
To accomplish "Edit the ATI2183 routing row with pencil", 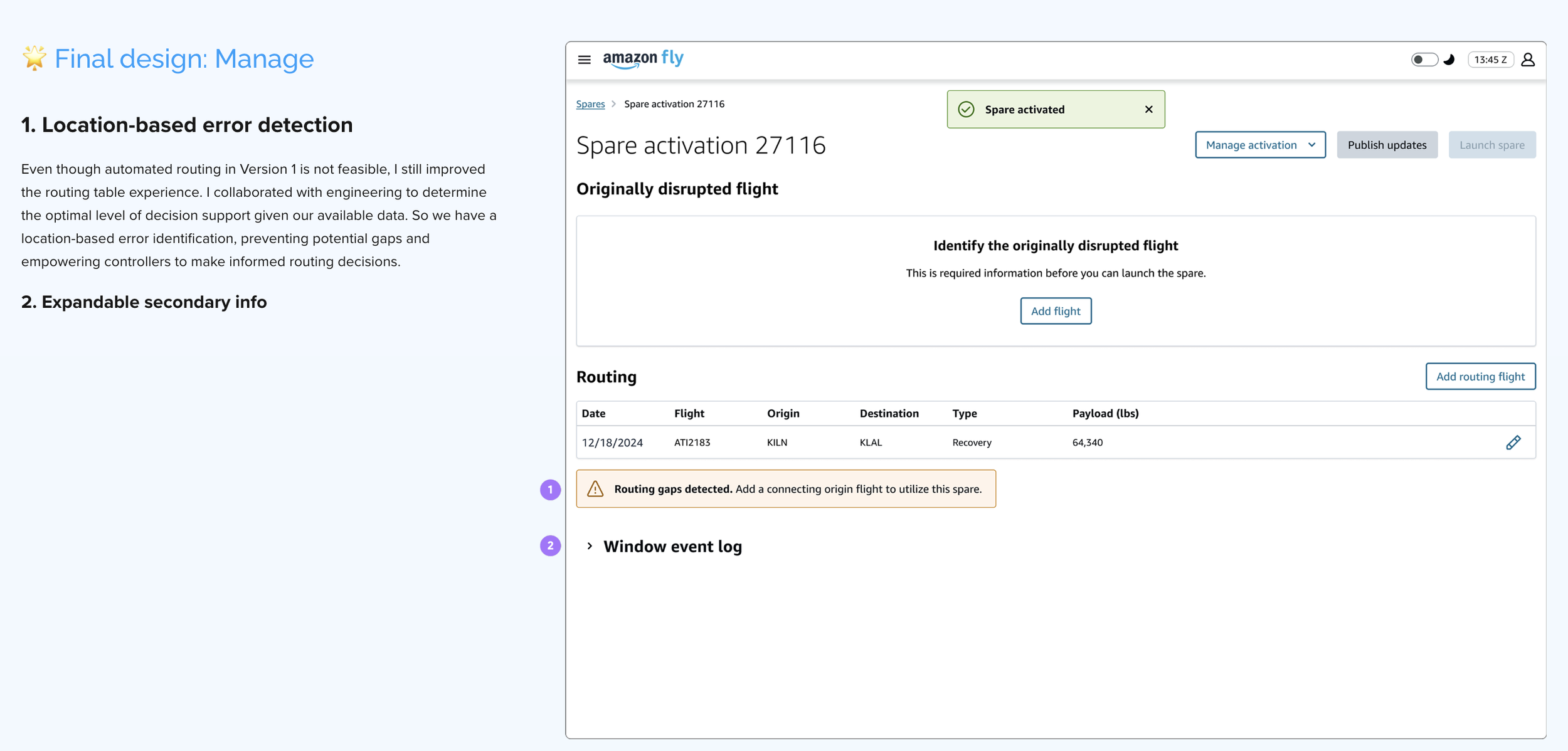I will click(x=1513, y=443).
